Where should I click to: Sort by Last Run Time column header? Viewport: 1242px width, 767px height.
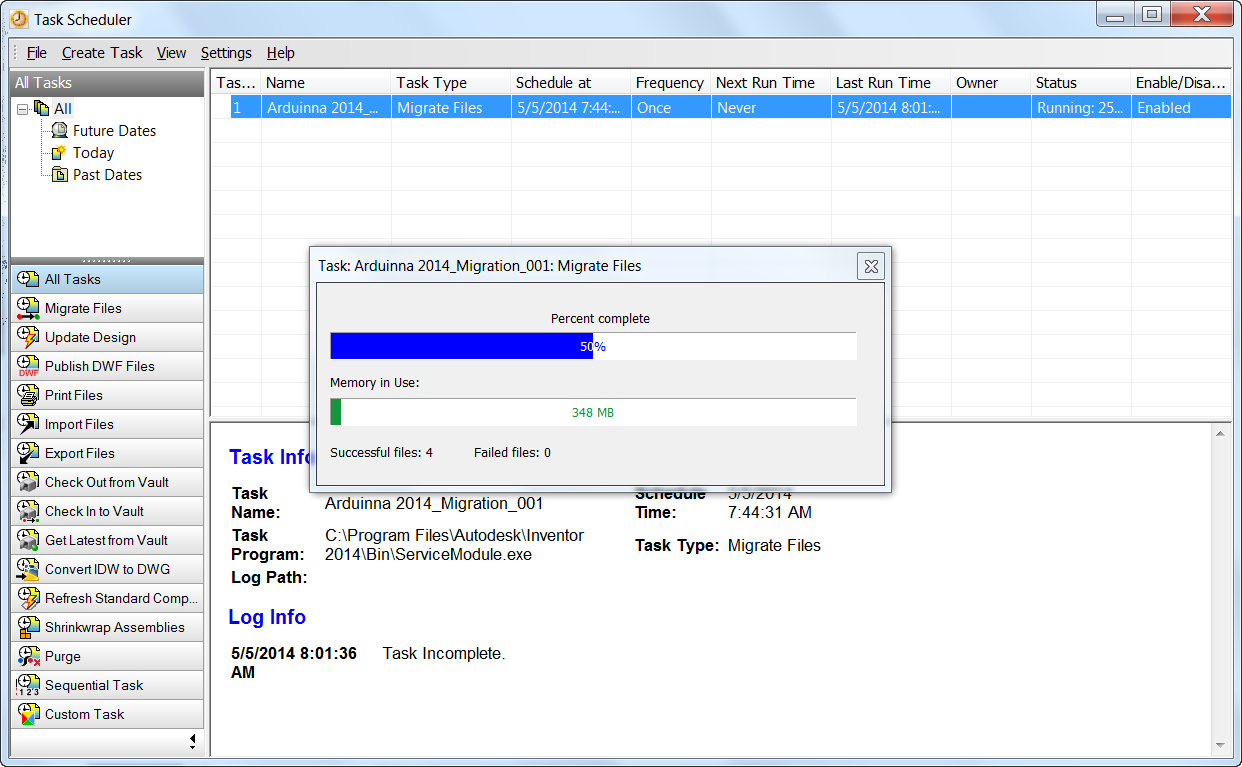(891, 83)
